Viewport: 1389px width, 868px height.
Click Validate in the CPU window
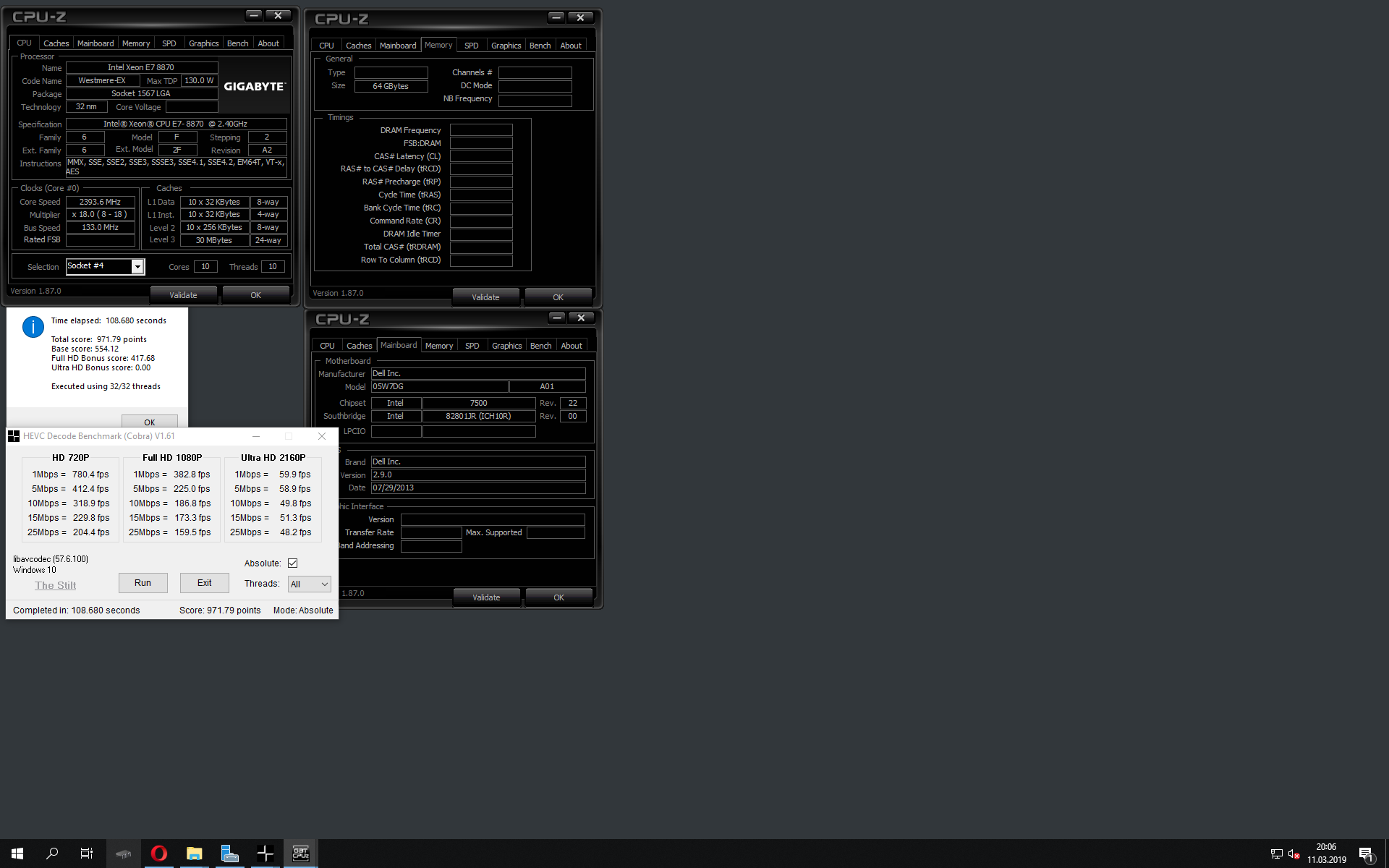click(183, 295)
